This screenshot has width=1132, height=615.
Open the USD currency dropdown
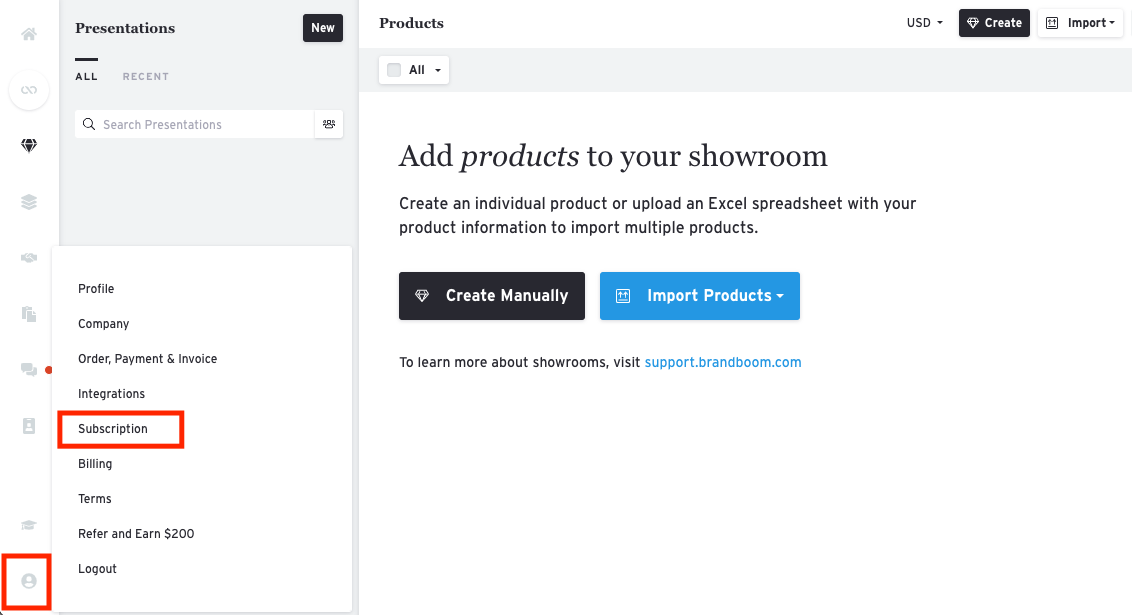pos(922,22)
